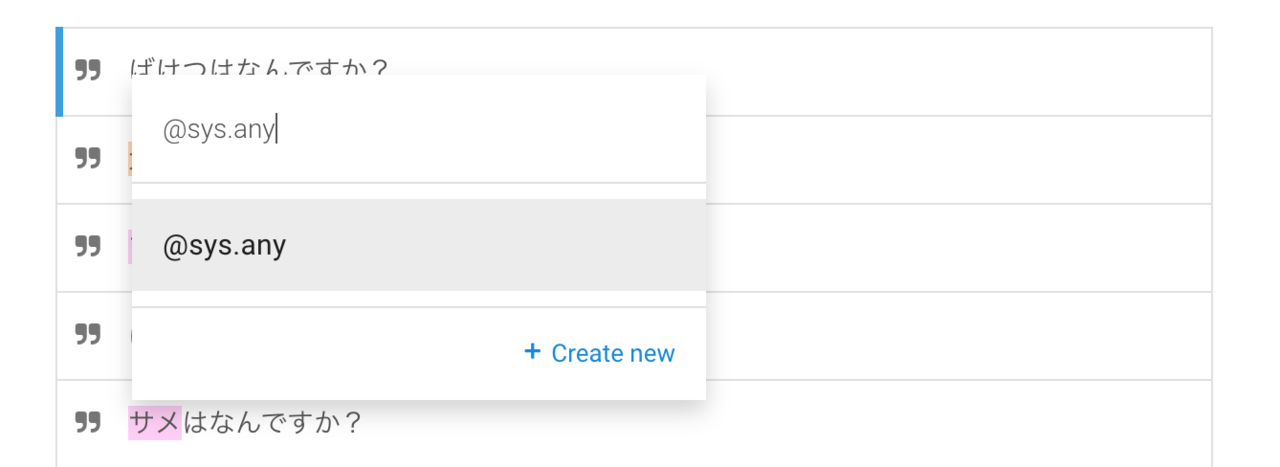
Task: Click the blank area of the fourth phrase row
Action: pos(958,336)
